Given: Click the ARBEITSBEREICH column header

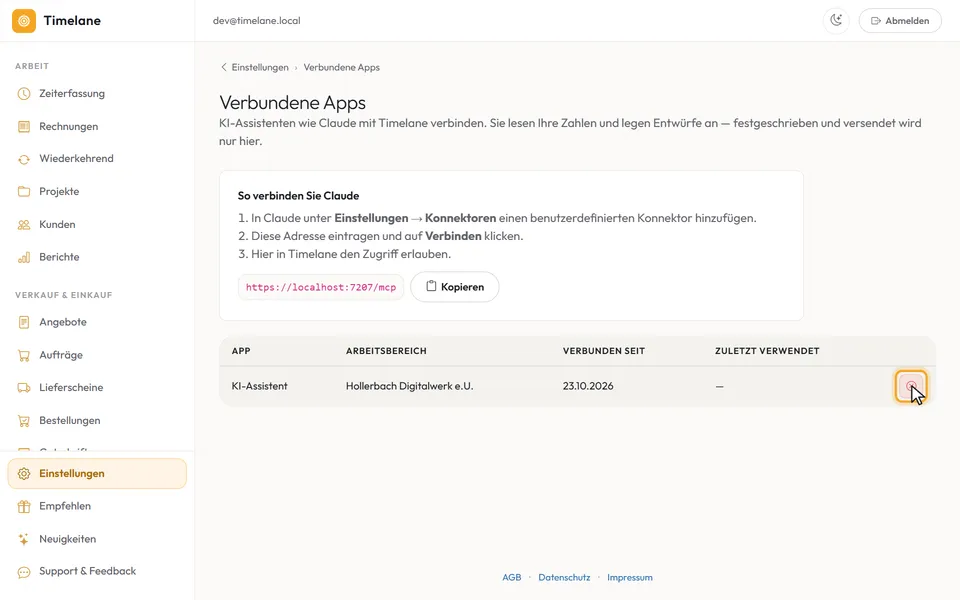Looking at the screenshot, I should point(386,351).
